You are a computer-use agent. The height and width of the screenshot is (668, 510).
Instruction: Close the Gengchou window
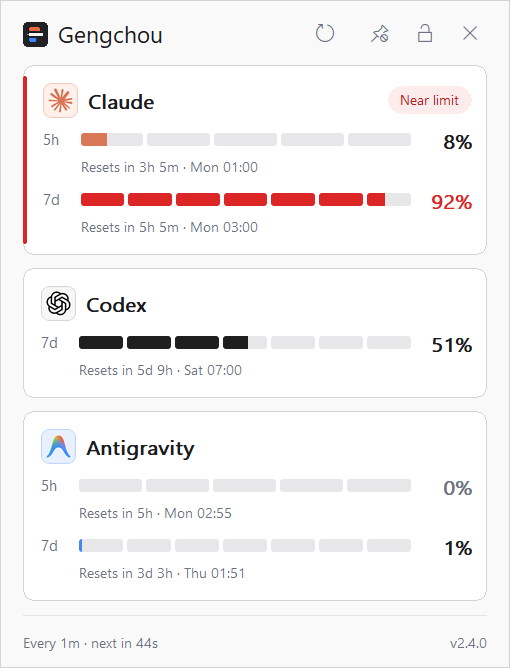[x=470, y=33]
